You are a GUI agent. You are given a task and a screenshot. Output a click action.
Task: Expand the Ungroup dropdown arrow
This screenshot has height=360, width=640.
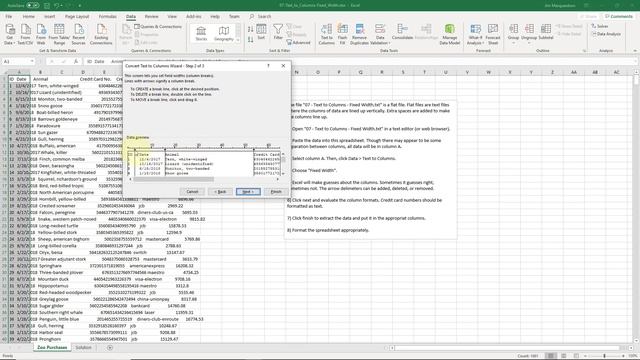(529, 42)
